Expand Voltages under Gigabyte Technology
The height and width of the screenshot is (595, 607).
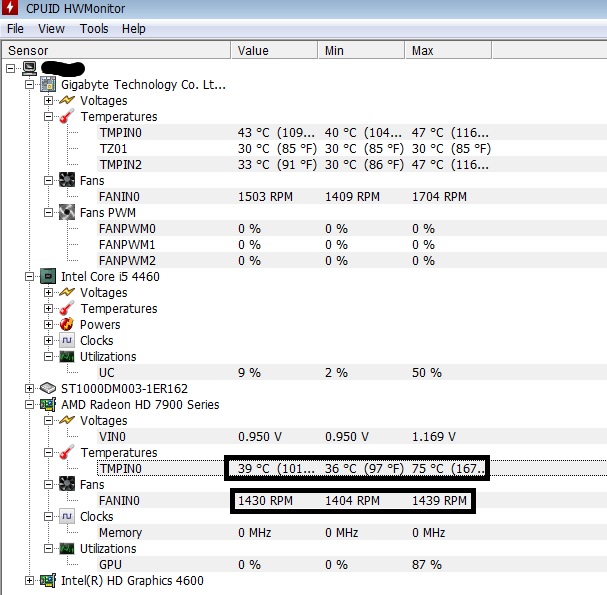(48, 101)
